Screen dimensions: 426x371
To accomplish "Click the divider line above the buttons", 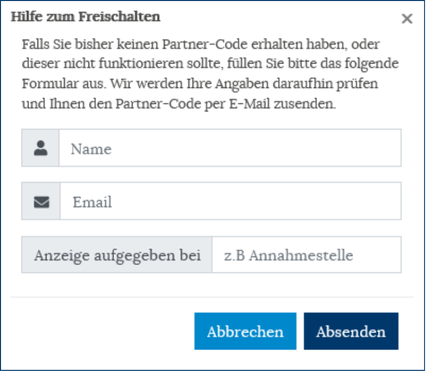I will click(x=212, y=297).
